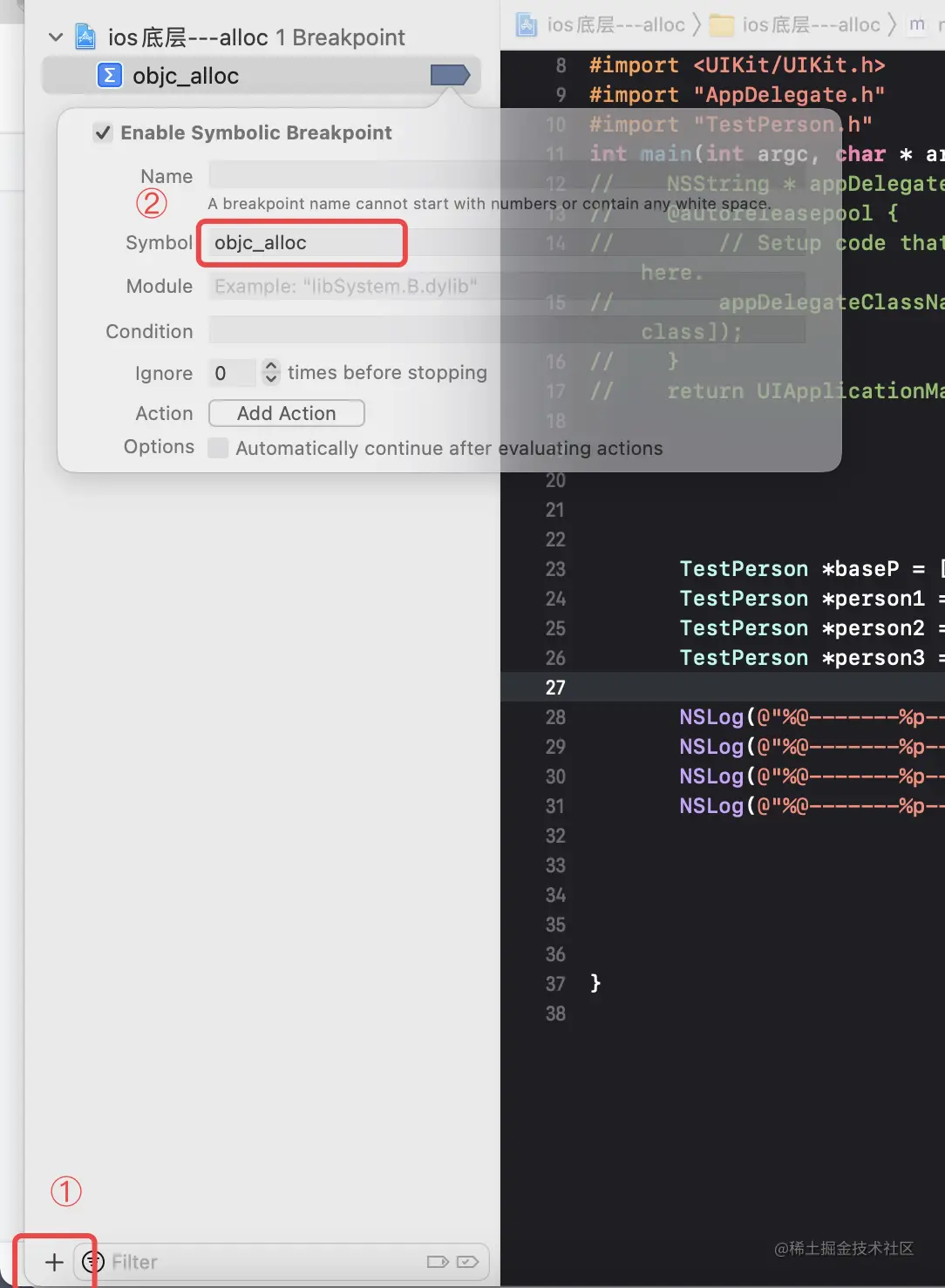Click the NSLog statement on line 31

(x=811, y=806)
